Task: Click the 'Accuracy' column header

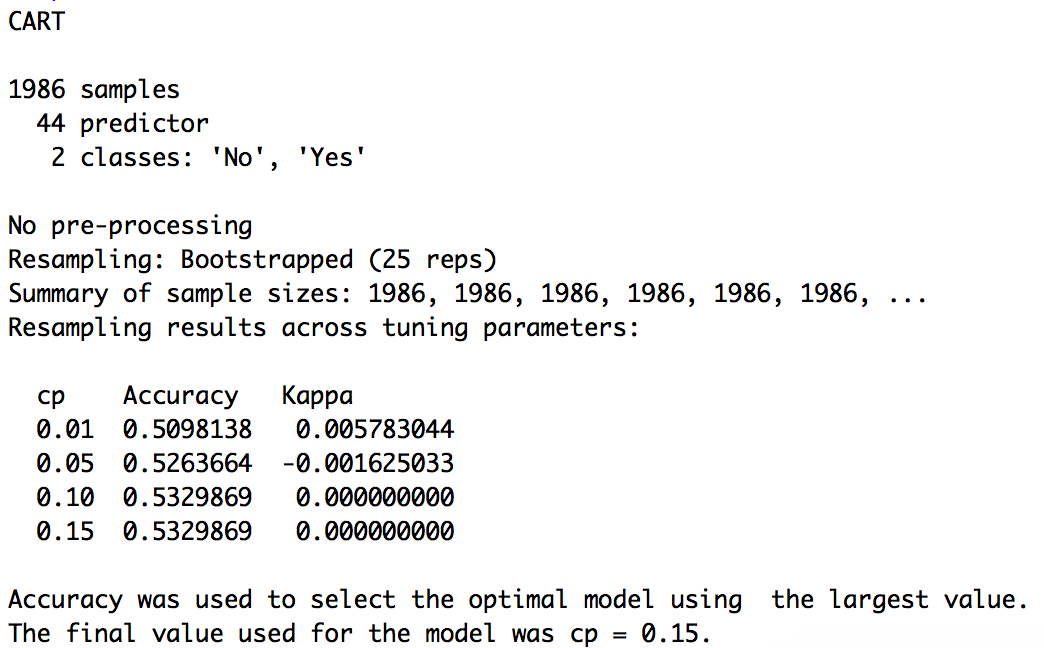Action: (180, 396)
